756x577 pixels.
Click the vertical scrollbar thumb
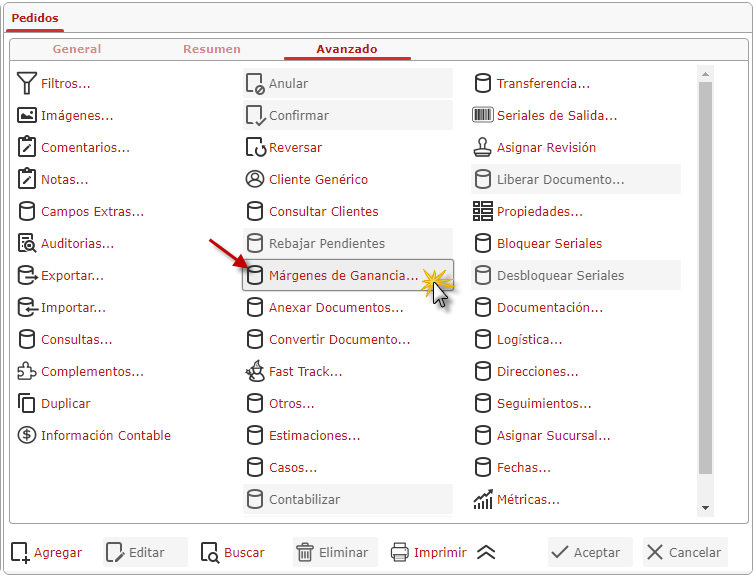(705, 278)
